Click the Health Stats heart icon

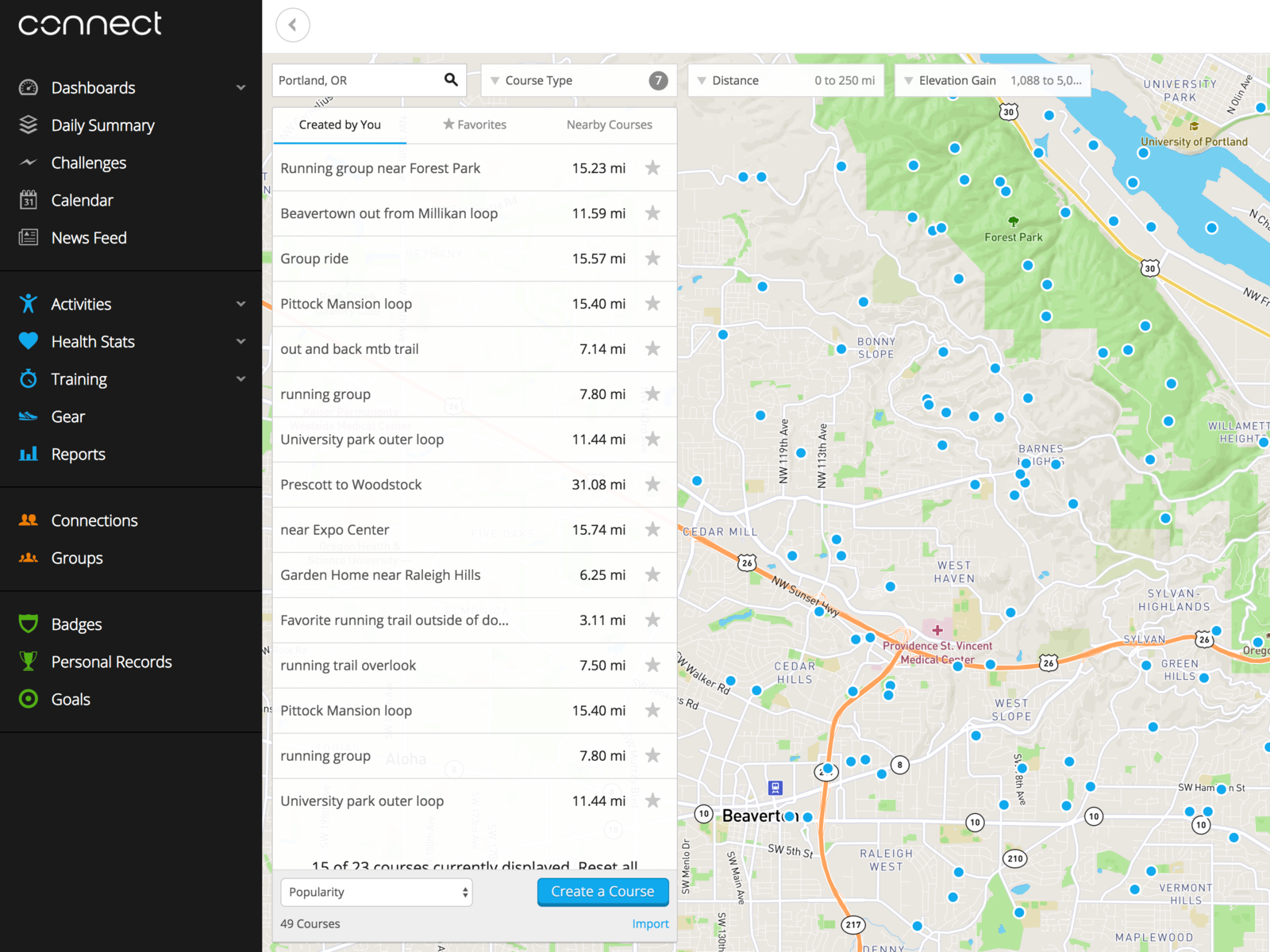[29, 341]
